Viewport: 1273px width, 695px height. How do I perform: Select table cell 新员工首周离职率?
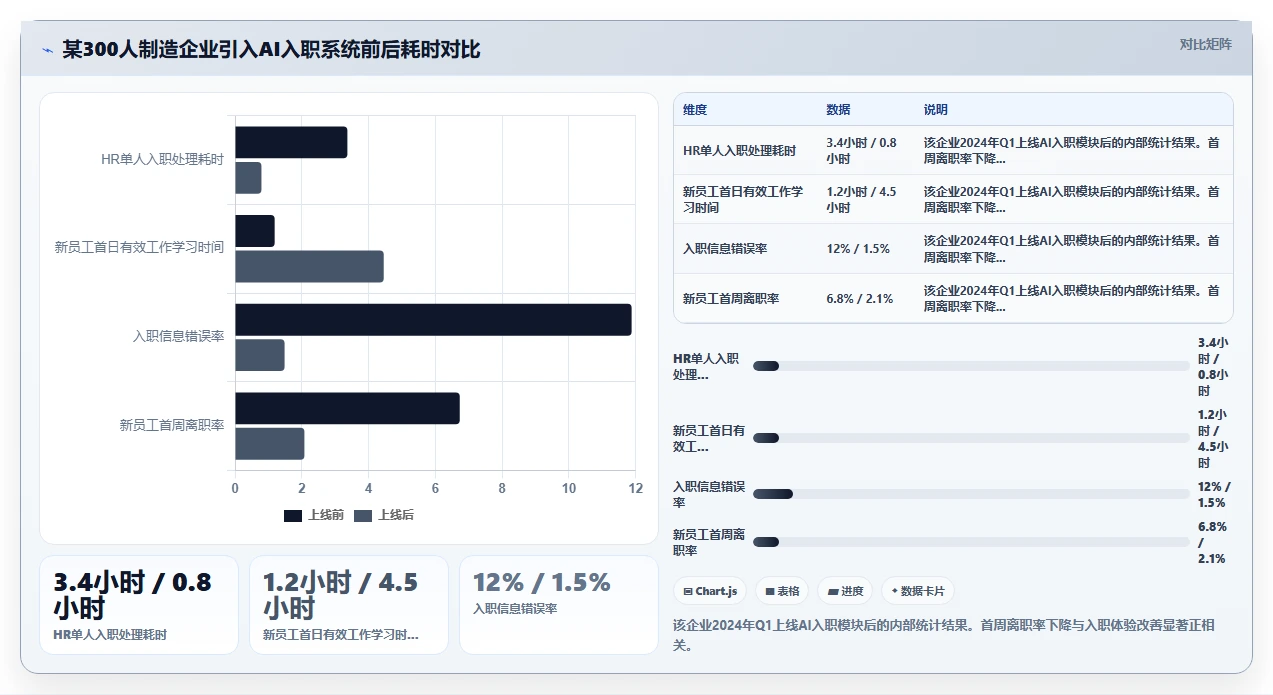(746, 298)
